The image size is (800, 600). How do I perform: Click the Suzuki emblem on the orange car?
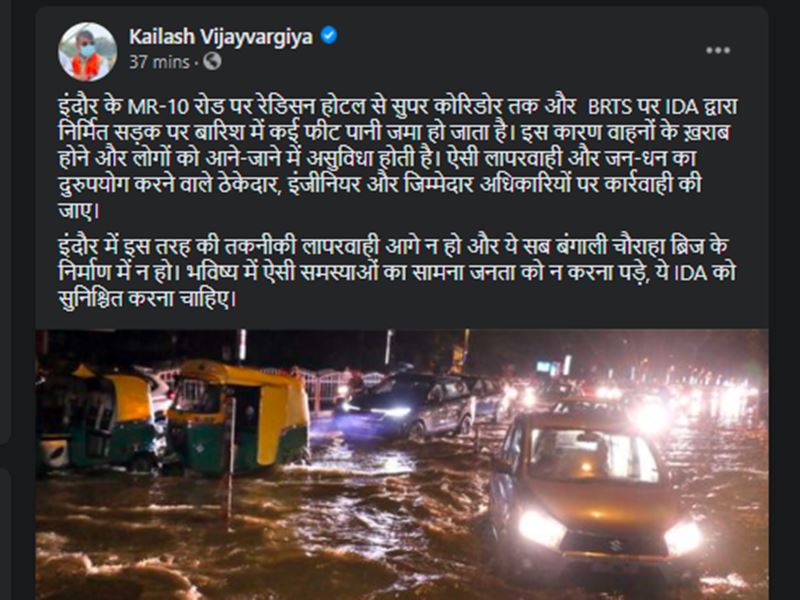[x=616, y=545]
